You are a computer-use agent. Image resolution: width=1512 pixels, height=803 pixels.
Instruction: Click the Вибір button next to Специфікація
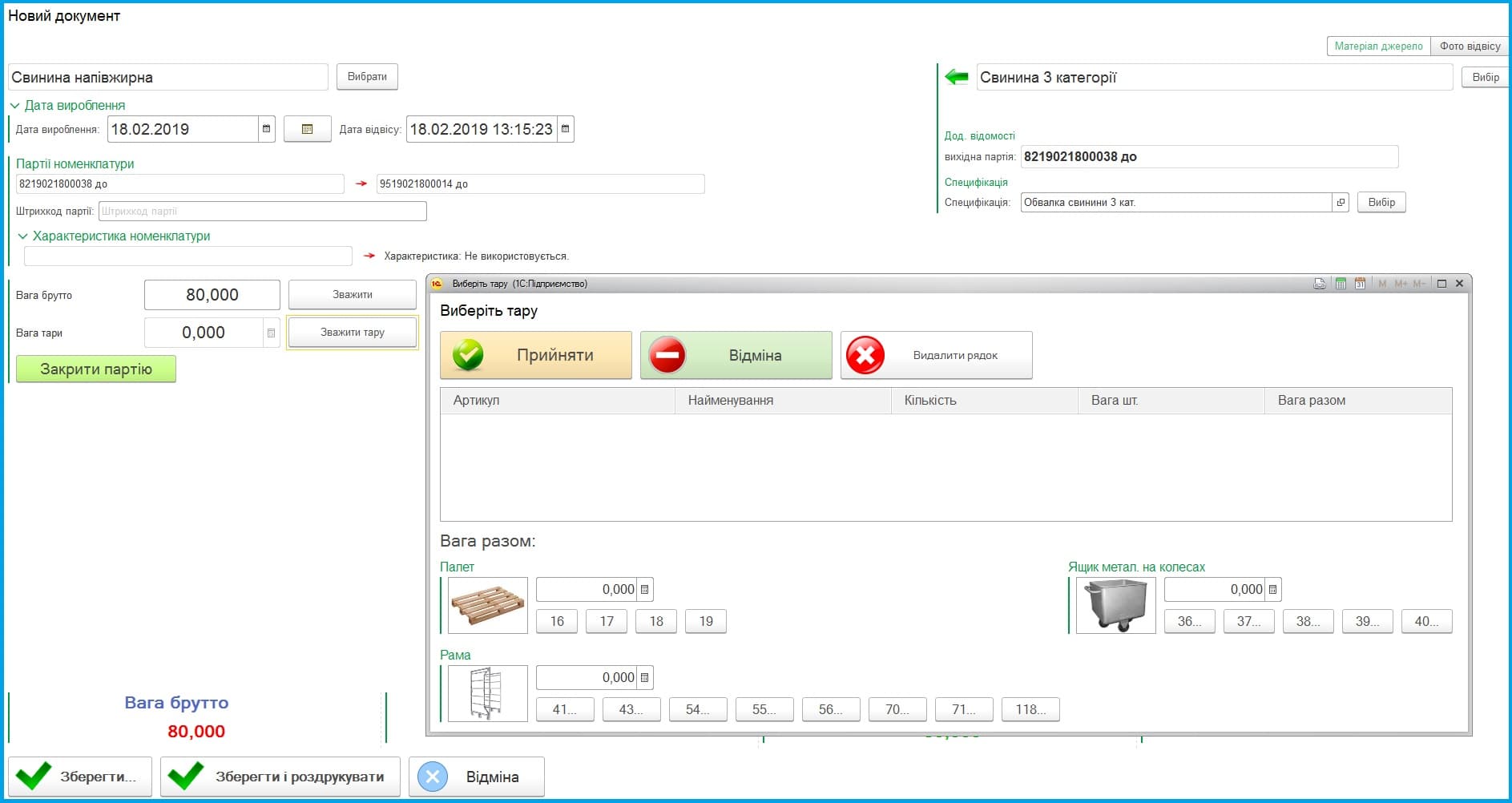(1381, 202)
